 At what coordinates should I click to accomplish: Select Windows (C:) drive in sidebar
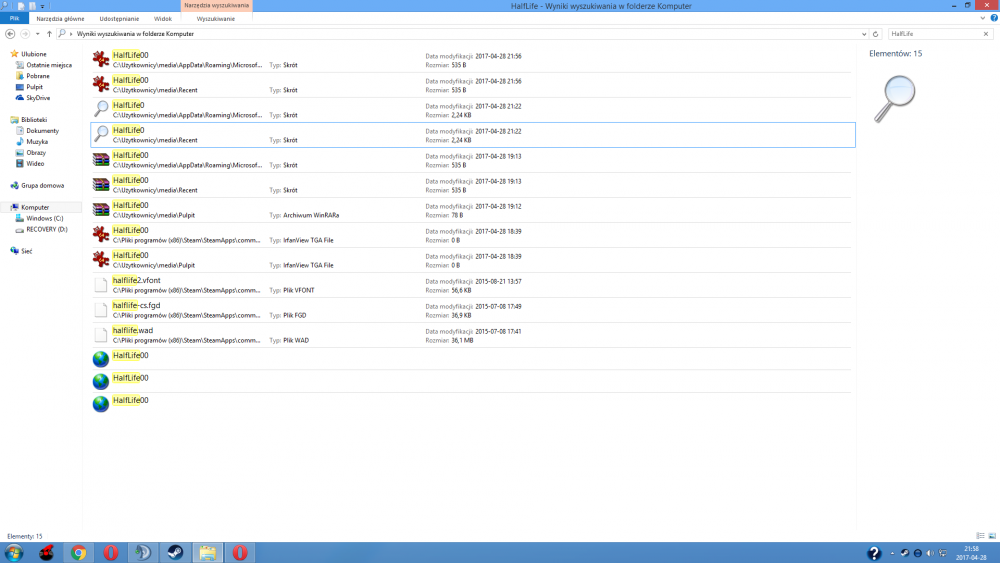(x=44, y=218)
